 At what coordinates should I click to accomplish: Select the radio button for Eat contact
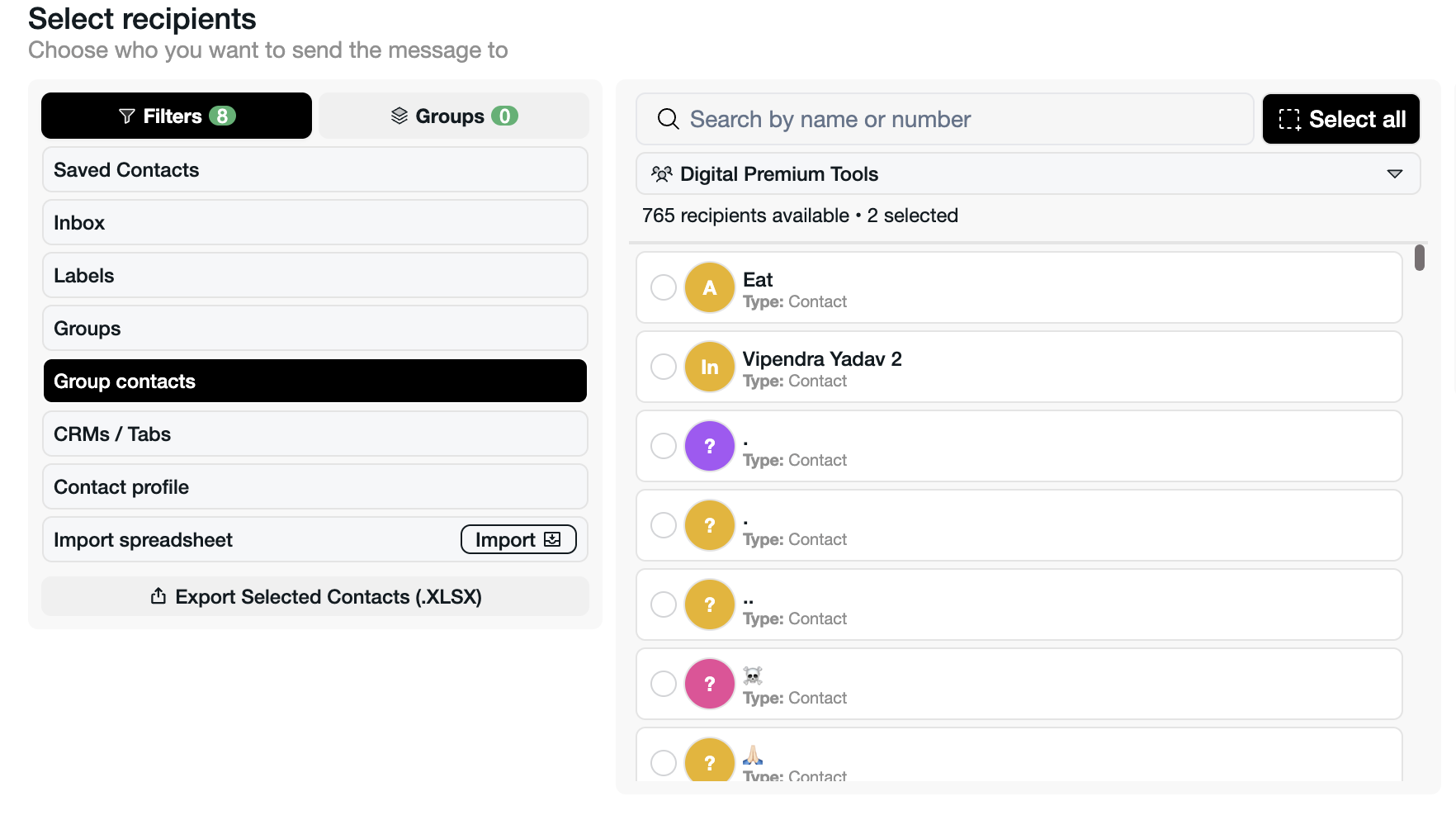tap(663, 287)
